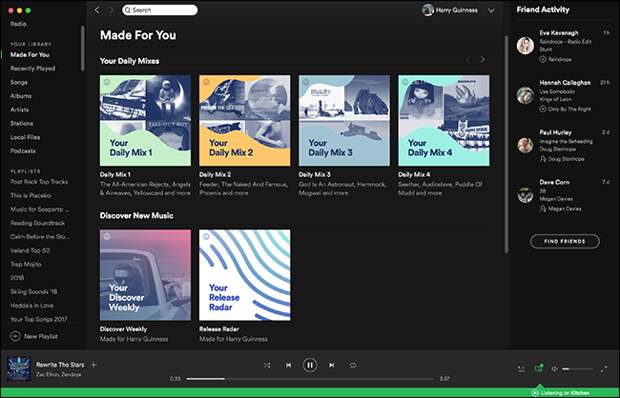The width and height of the screenshot is (620, 398).
Task: Toggle repeat mode
Action: [353, 365]
